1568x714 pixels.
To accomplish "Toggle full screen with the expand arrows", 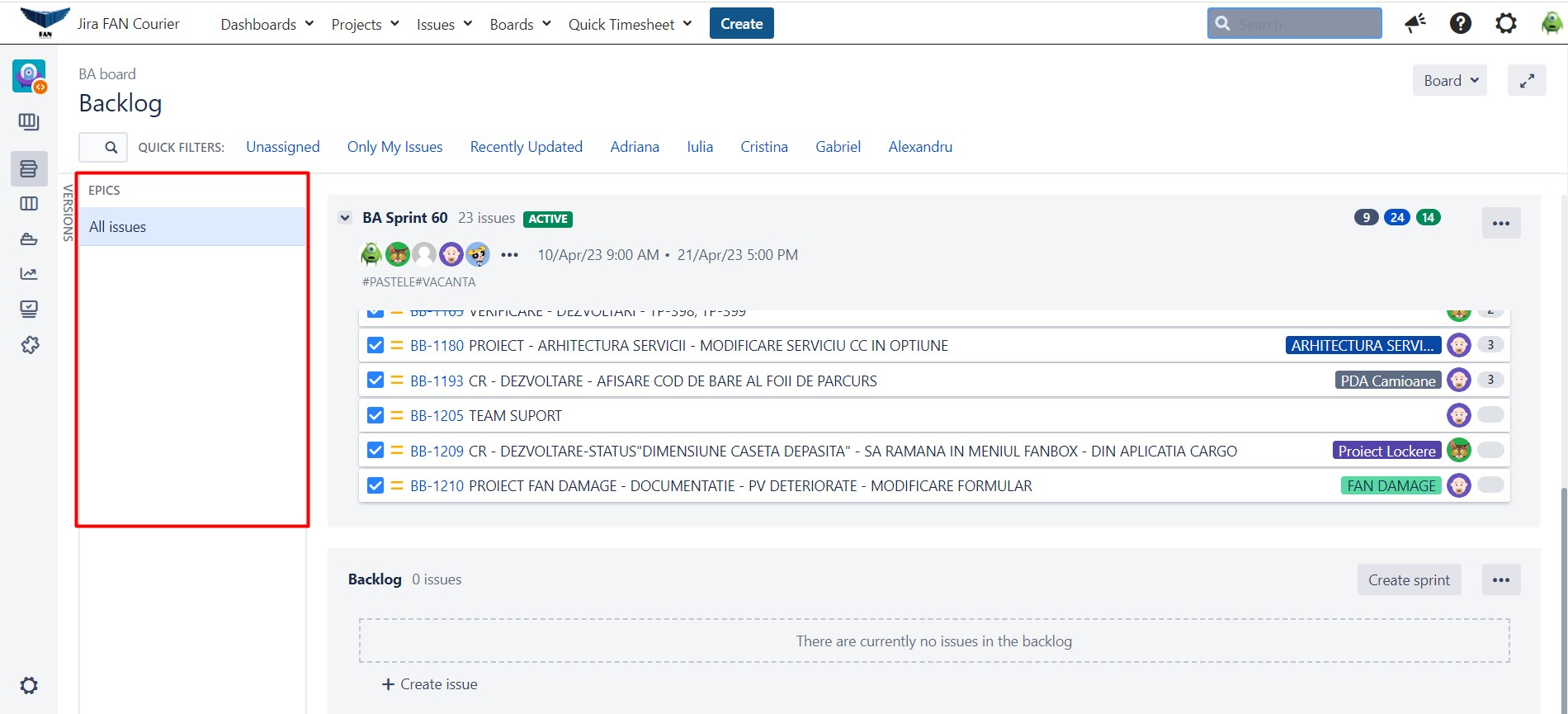I will (x=1527, y=80).
